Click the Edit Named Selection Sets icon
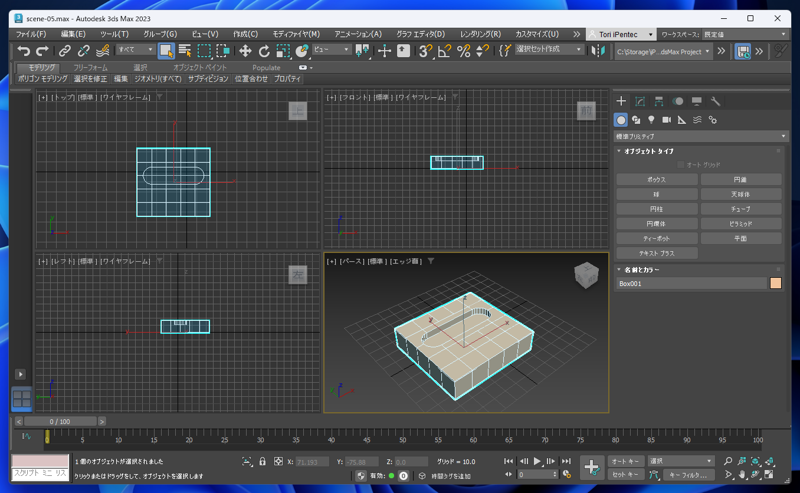This screenshot has width=800, height=493. pyautogui.click(x=504, y=51)
